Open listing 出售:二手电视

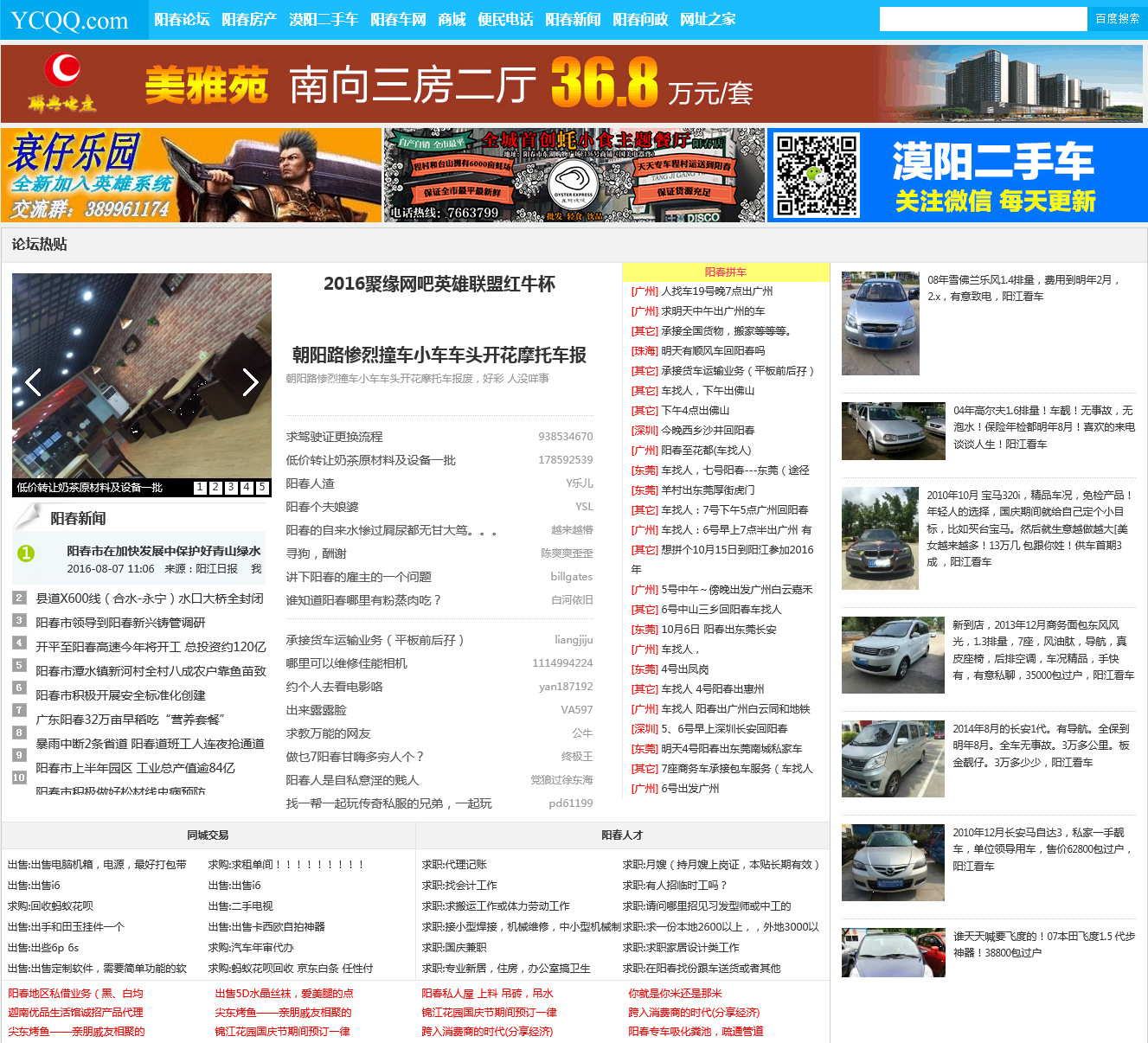click(x=241, y=906)
